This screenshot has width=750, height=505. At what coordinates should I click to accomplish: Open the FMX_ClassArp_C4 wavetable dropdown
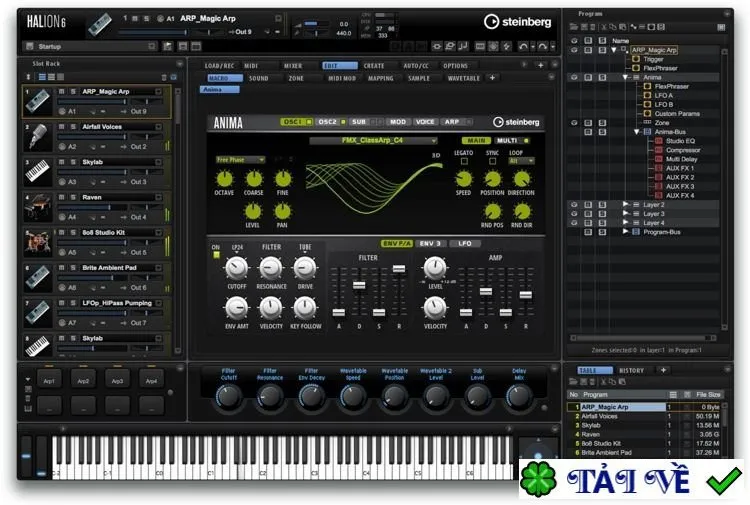point(373,141)
